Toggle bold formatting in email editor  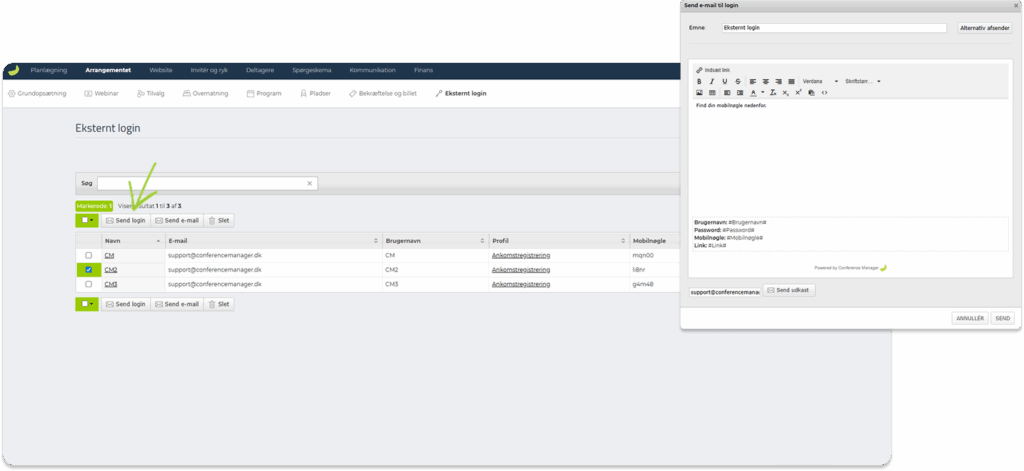699,81
